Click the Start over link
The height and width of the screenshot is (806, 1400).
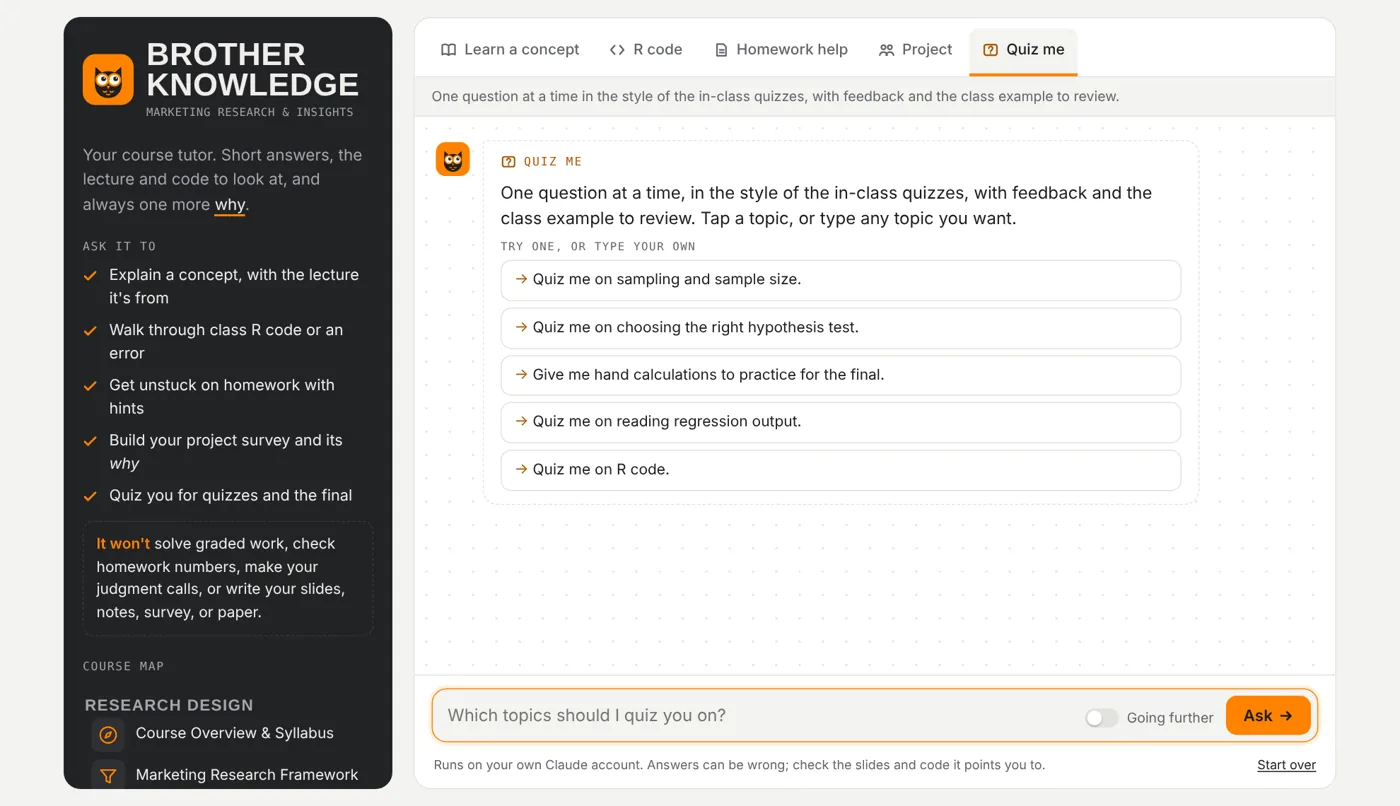pos(1286,765)
